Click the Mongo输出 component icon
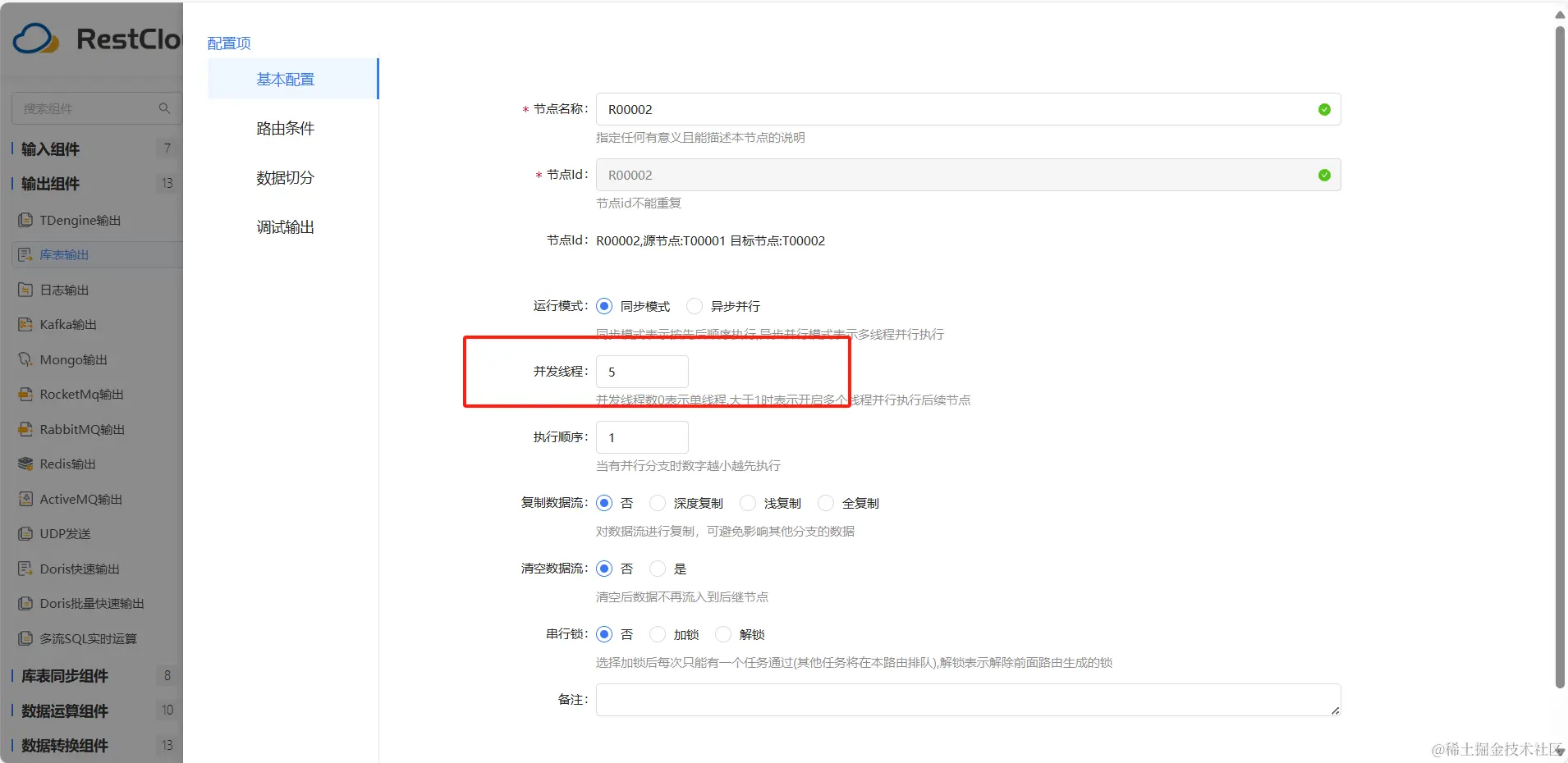This screenshot has height=763, width=1568. point(25,359)
